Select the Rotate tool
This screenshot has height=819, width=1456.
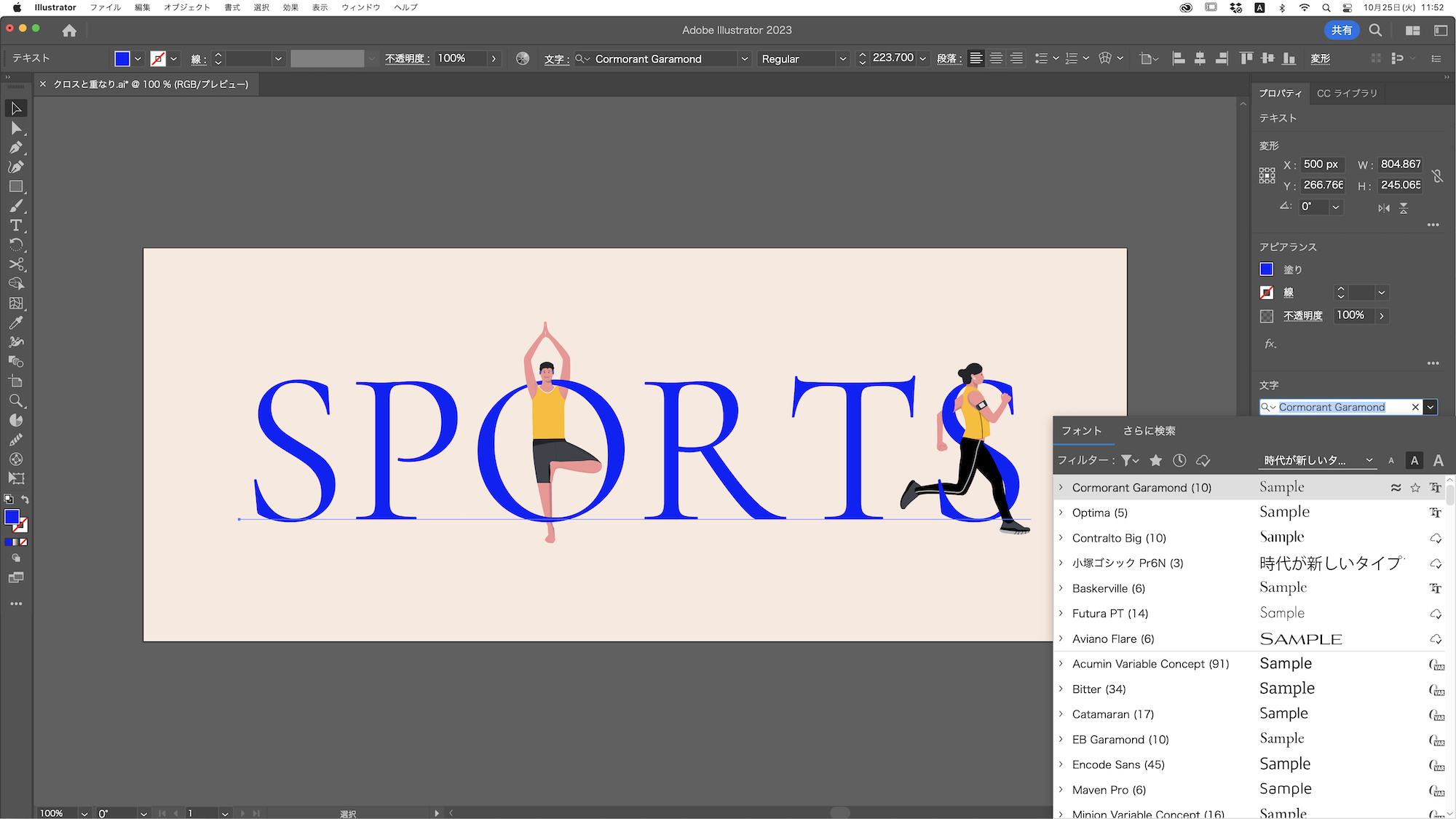(16, 245)
